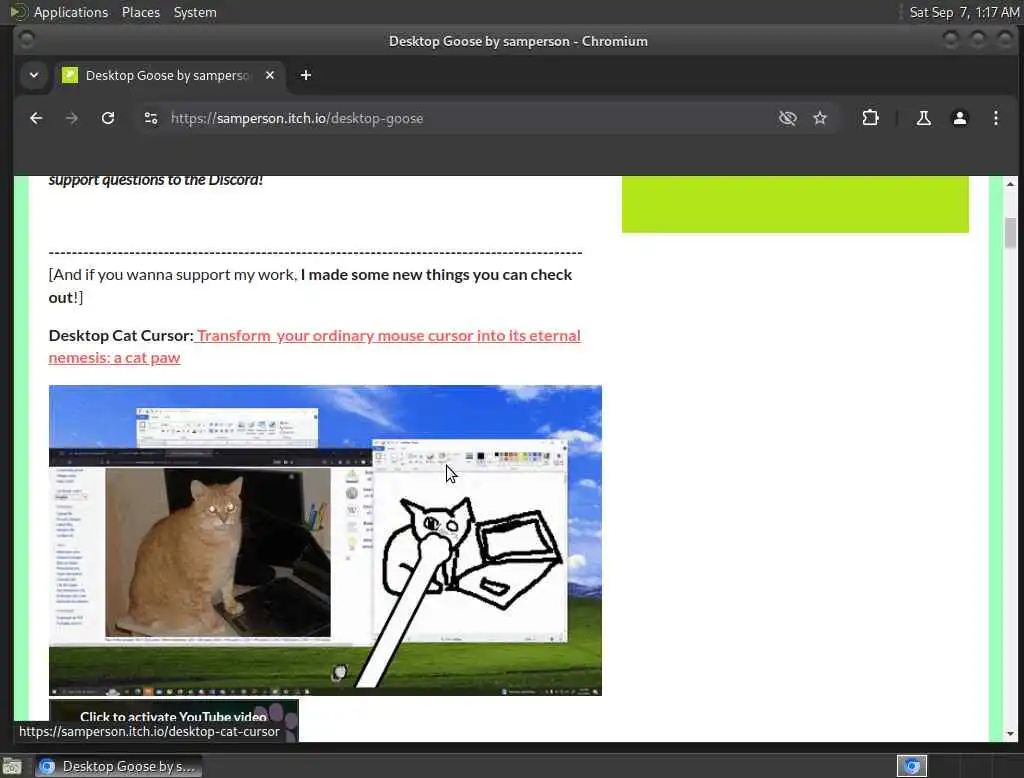Viewport: 1024px width, 778px height.
Task: Open the Chrome Labs flask icon
Action: (x=923, y=118)
